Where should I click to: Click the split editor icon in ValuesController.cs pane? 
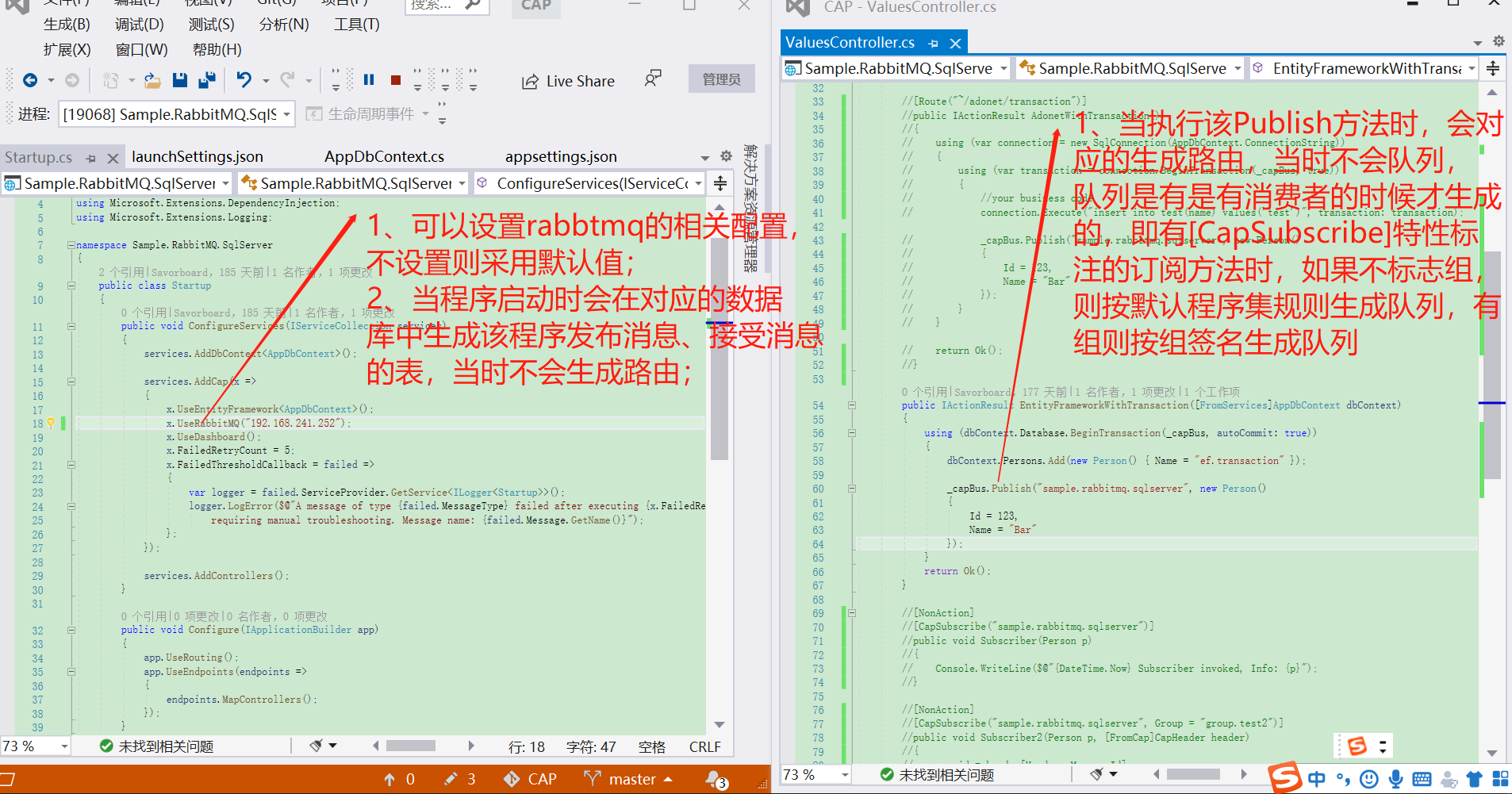[x=1493, y=68]
